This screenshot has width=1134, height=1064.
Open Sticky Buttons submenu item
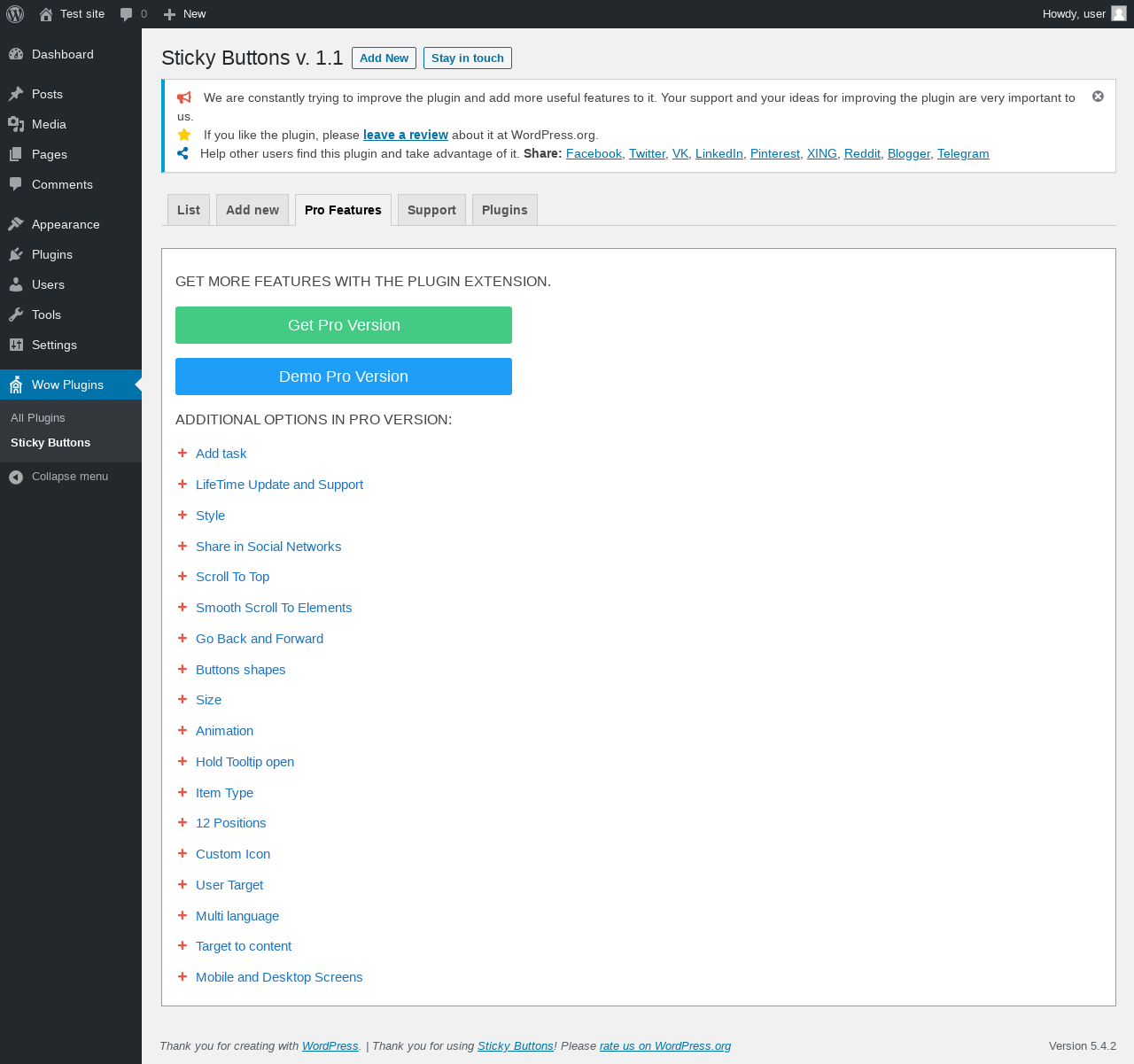point(50,443)
